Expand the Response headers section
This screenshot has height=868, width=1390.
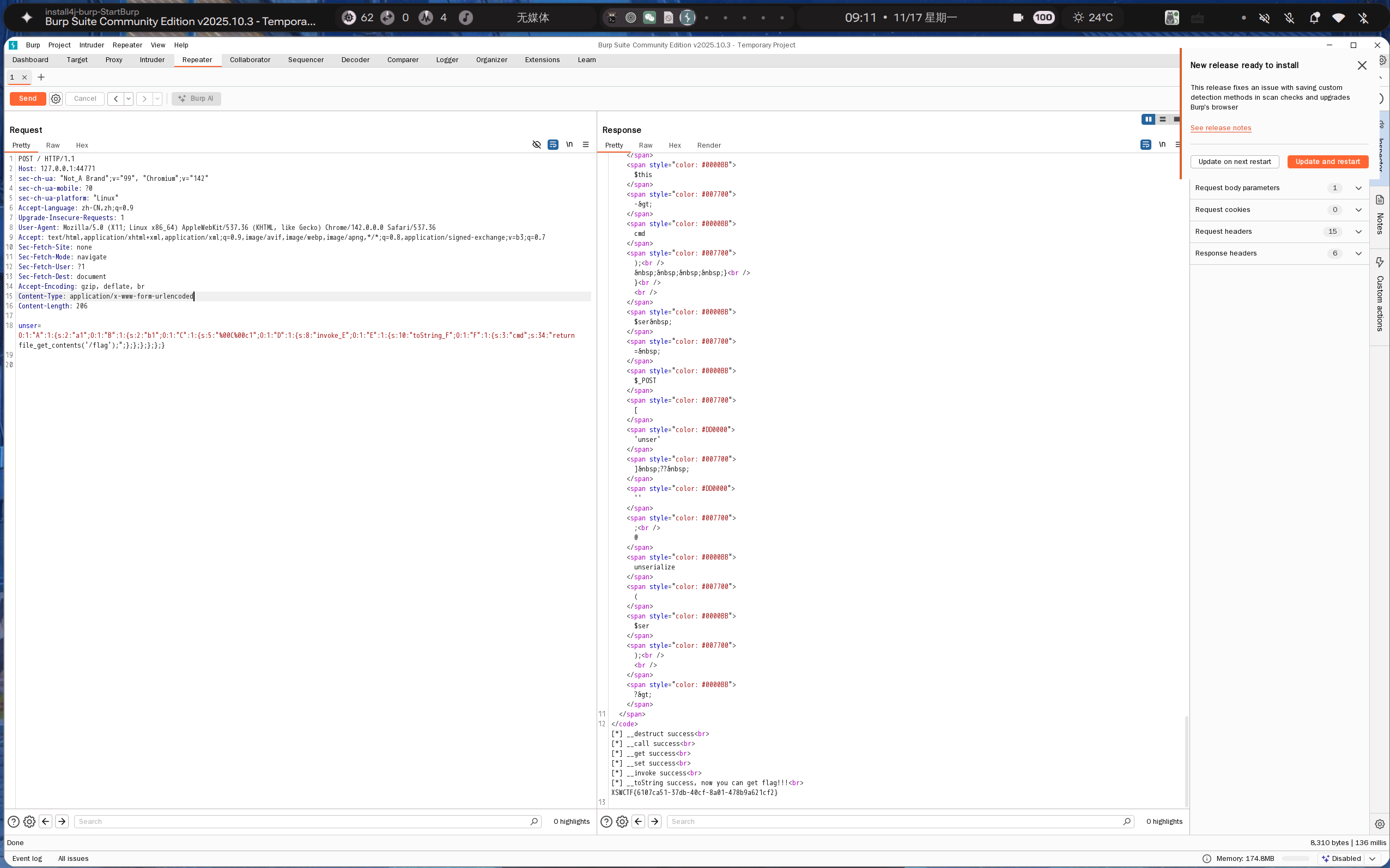[1358, 253]
